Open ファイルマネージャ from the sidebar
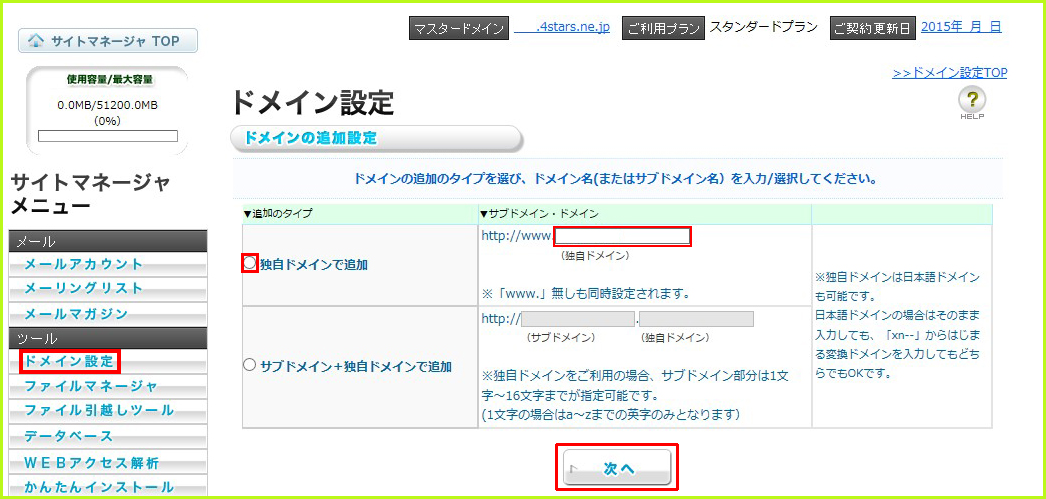1046x499 pixels. tap(91, 385)
